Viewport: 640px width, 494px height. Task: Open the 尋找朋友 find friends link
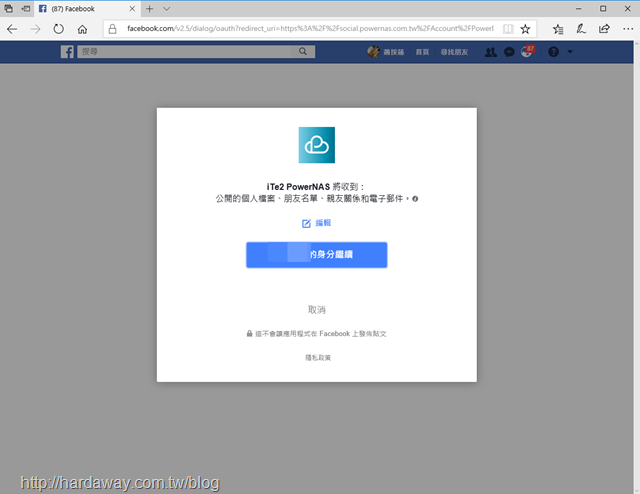tap(454, 52)
